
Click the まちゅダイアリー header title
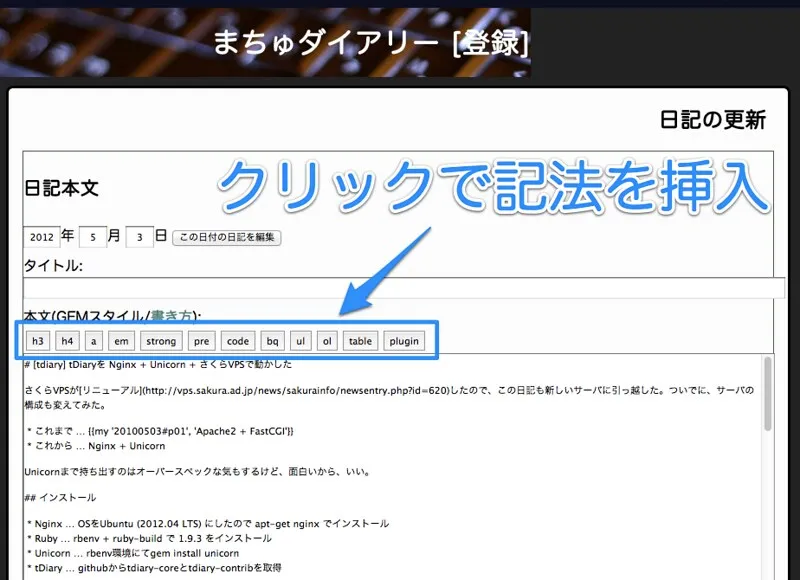(324, 42)
